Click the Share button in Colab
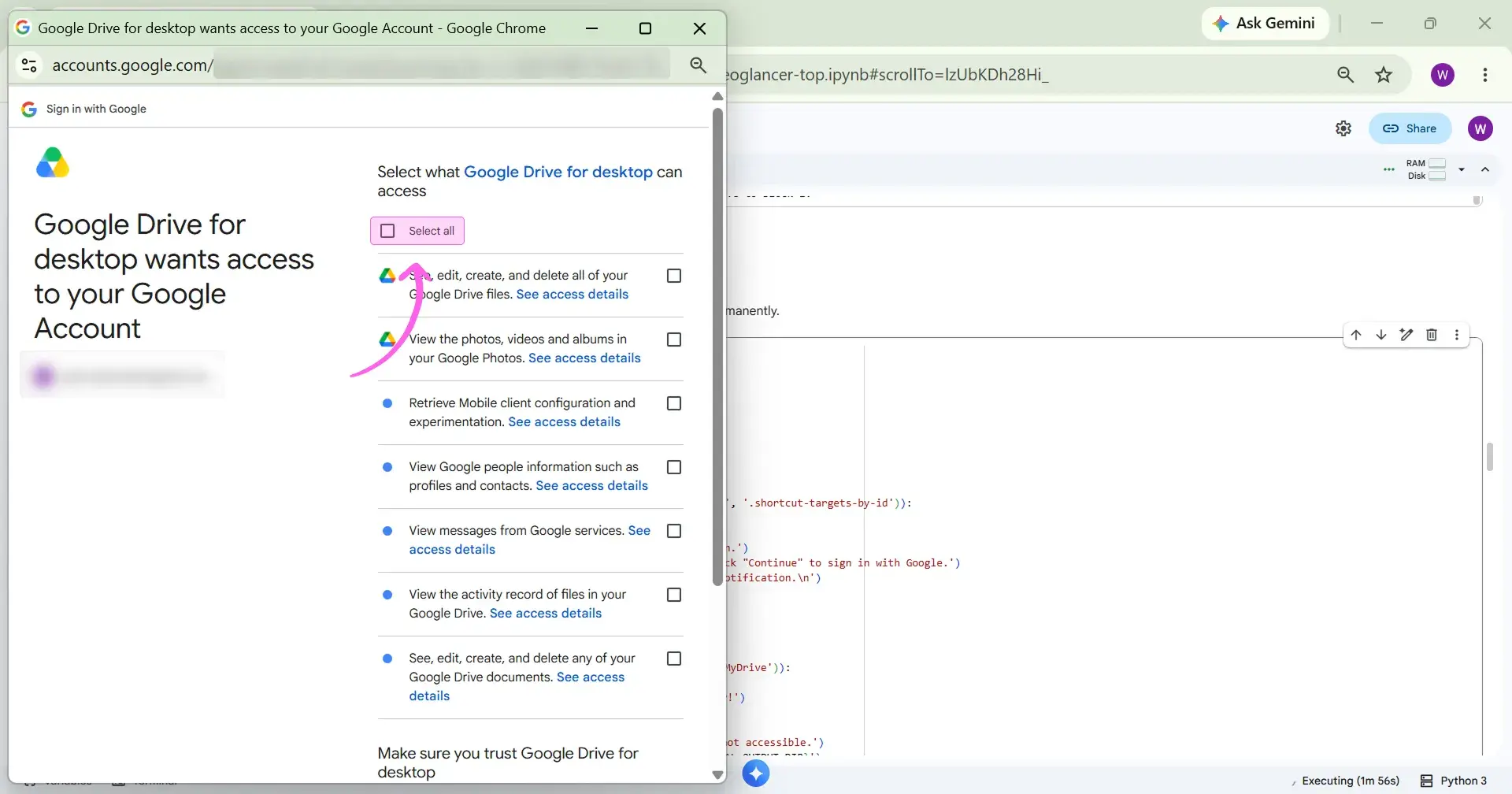This screenshot has height=794, width=1512. click(1410, 128)
